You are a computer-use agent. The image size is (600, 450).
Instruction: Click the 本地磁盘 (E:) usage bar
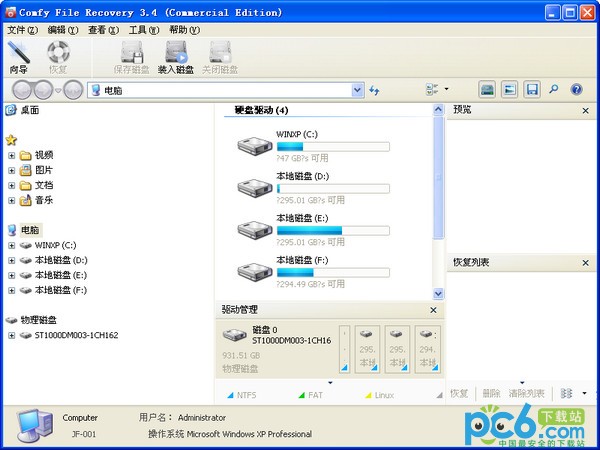point(333,230)
